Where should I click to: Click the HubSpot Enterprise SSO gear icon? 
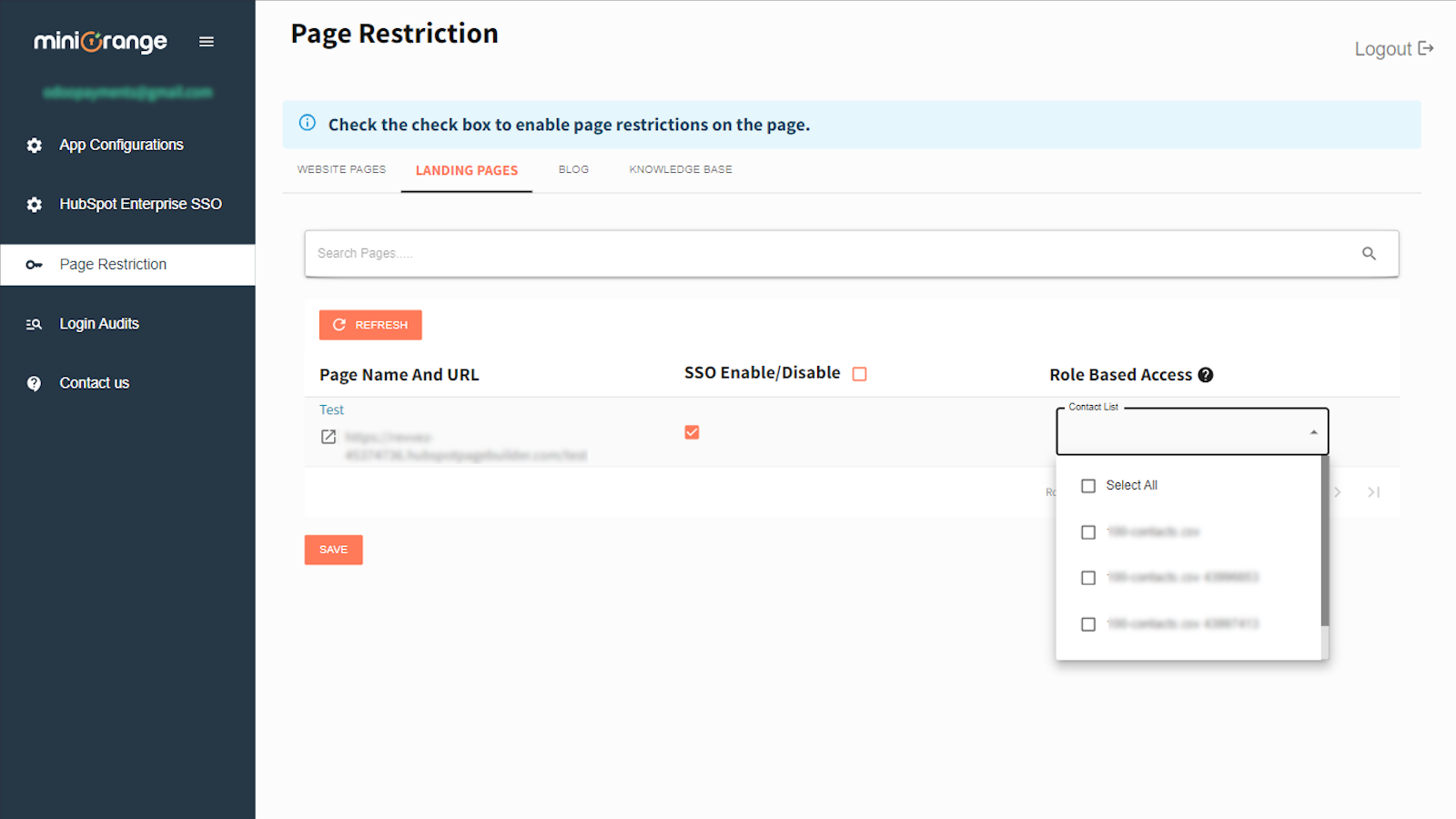(35, 205)
